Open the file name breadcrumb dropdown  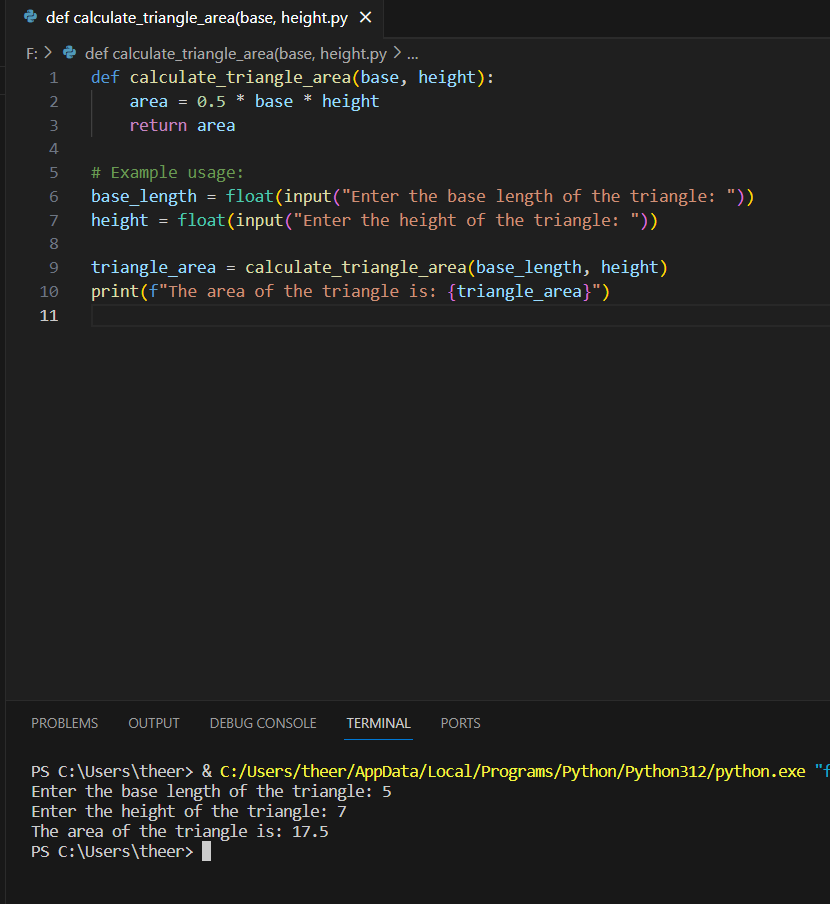pyautogui.click(x=235, y=53)
